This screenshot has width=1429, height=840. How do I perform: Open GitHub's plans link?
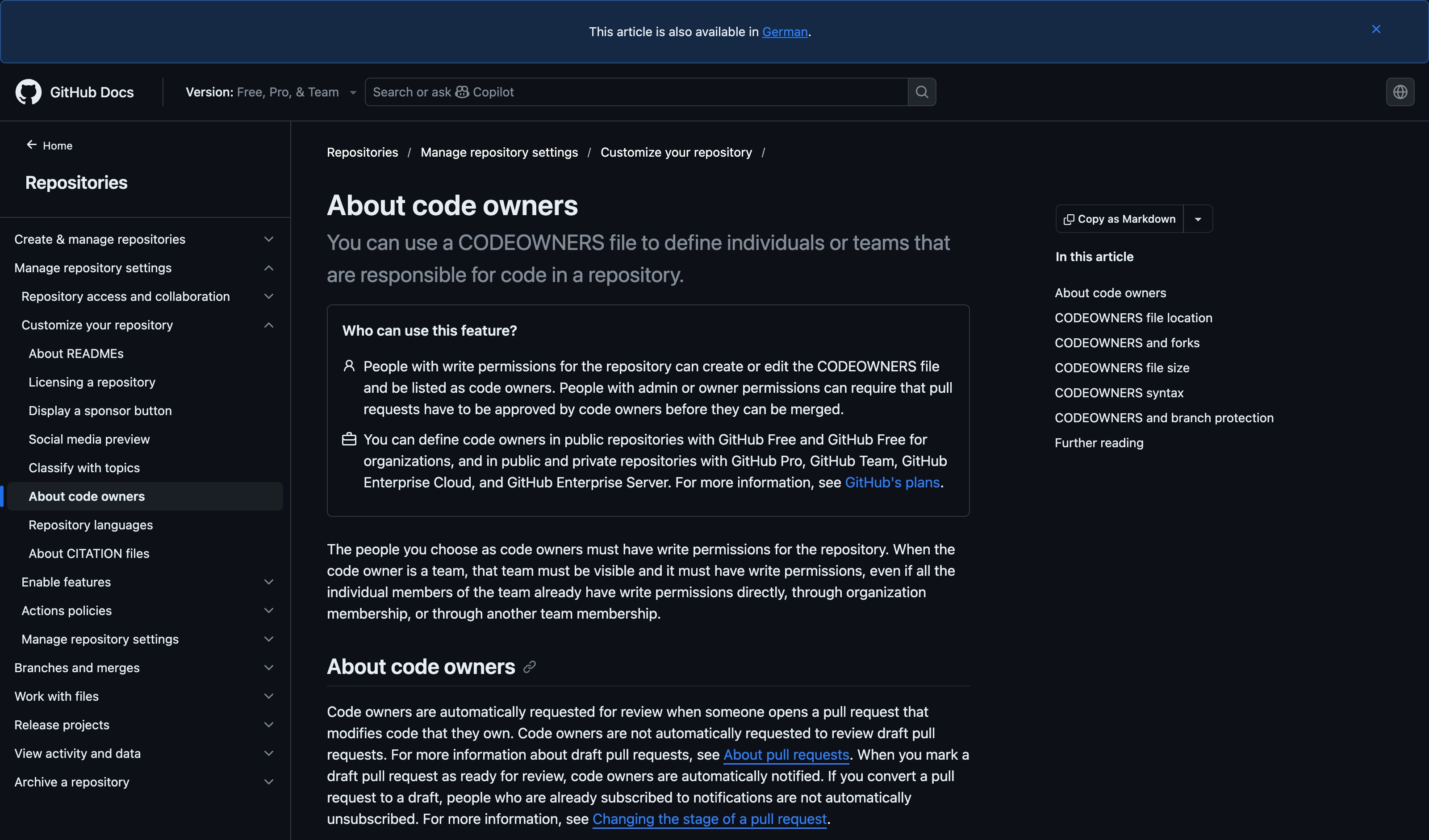point(892,482)
